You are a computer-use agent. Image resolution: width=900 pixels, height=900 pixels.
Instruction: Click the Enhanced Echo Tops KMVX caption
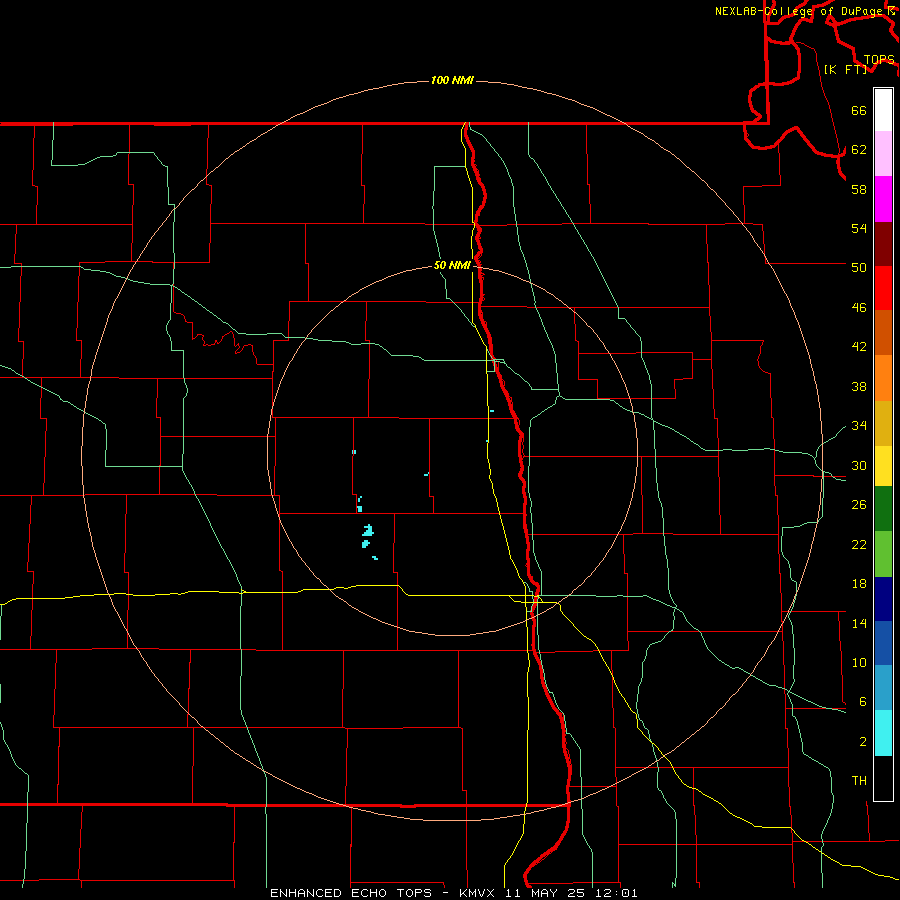pyautogui.click(x=453, y=893)
